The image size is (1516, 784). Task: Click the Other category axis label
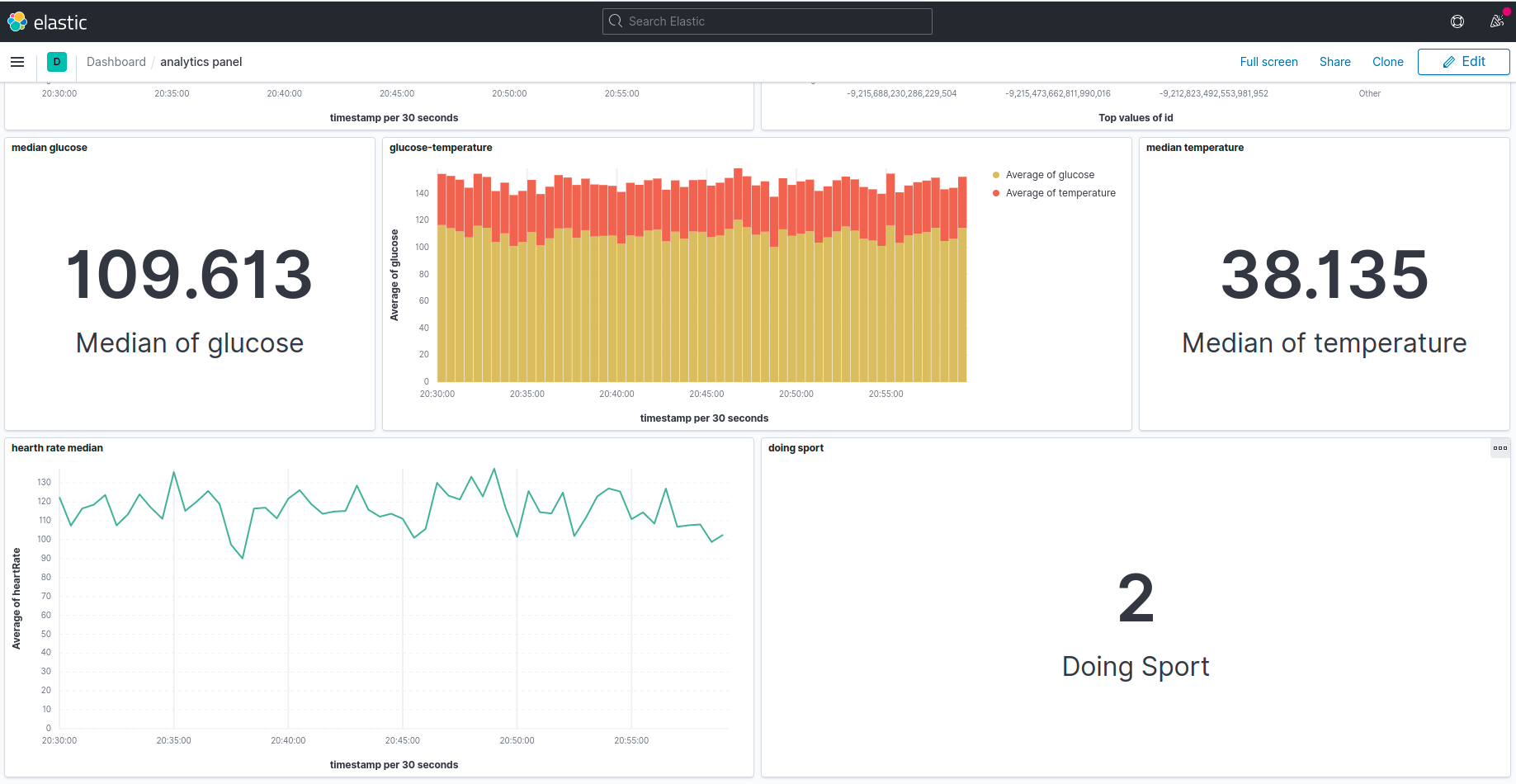pyautogui.click(x=1369, y=94)
